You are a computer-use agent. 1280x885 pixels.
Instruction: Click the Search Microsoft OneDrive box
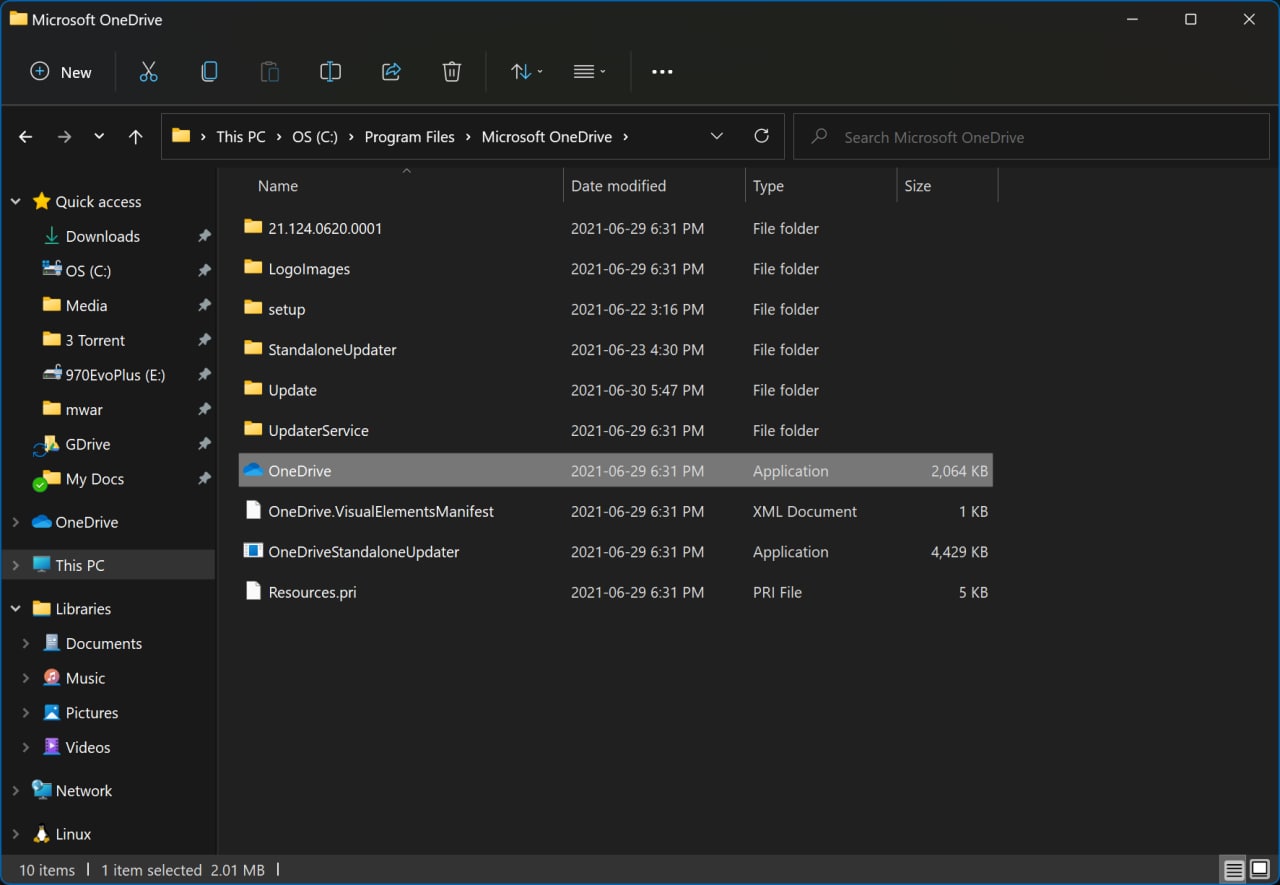click(x=1031, y=137)
